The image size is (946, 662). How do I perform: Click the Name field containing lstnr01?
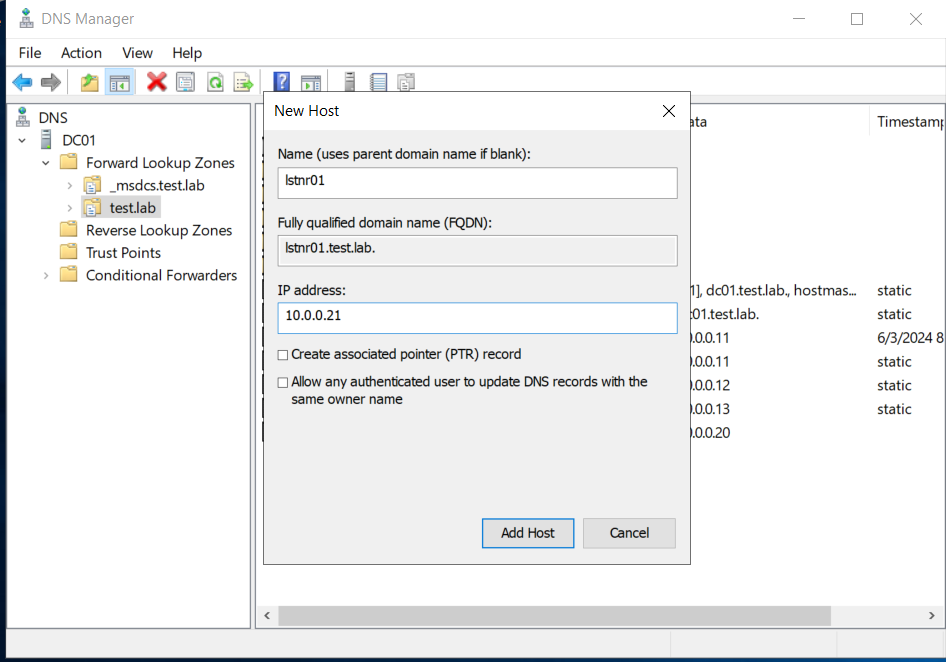click(x=477, y=182)
